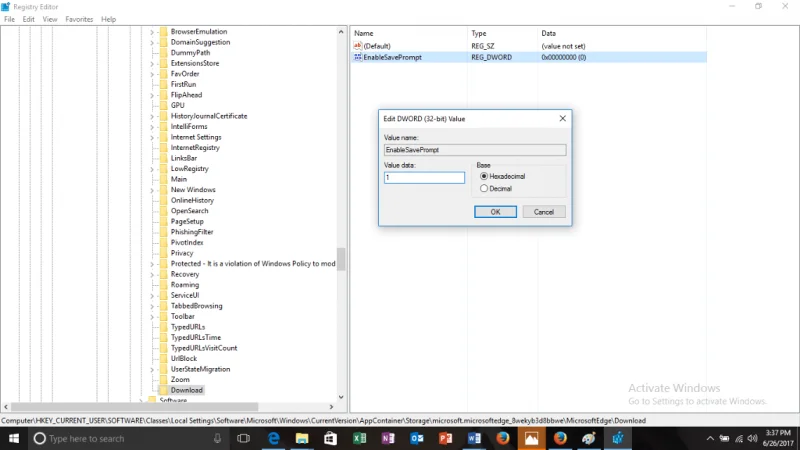Open Outlook from the taskbar
Image resolution: width=800 pixels, height=450 pixels.
point(417,439)
